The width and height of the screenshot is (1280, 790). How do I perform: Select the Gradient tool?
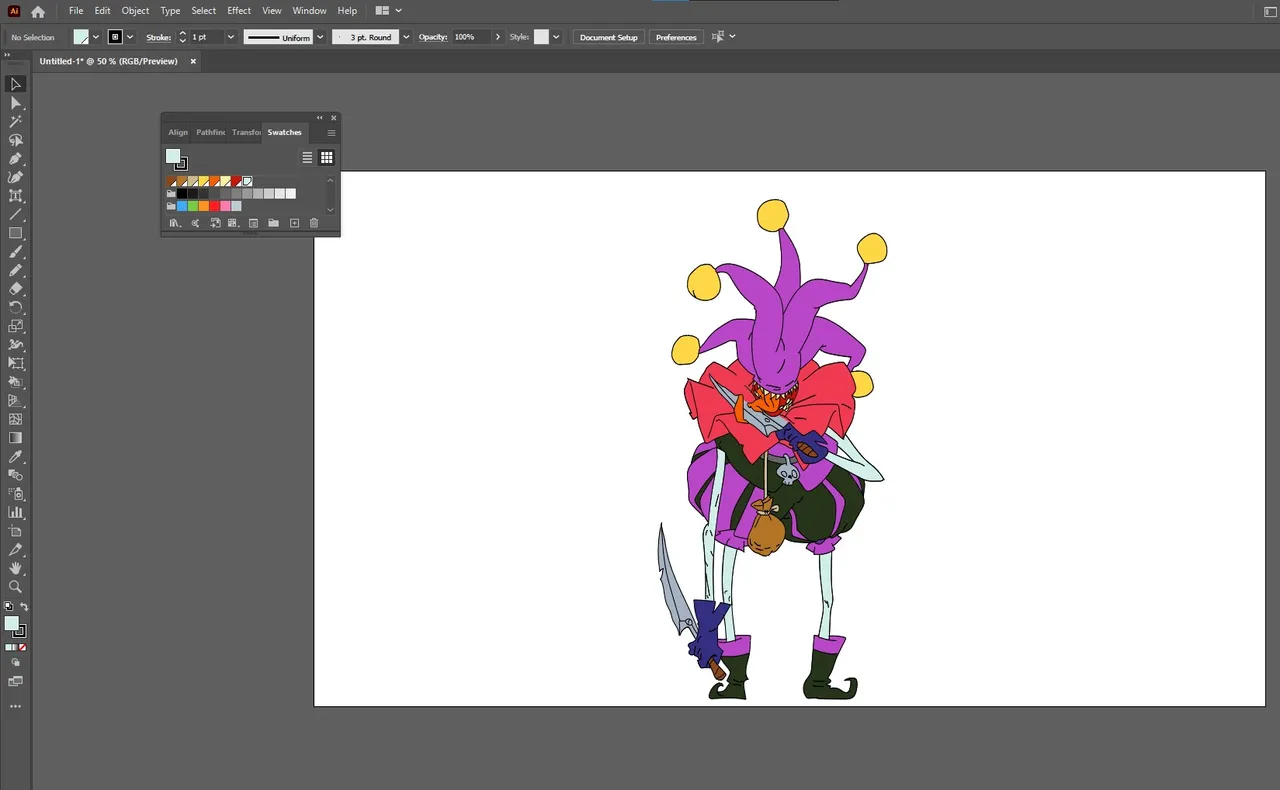click(15, 438)
